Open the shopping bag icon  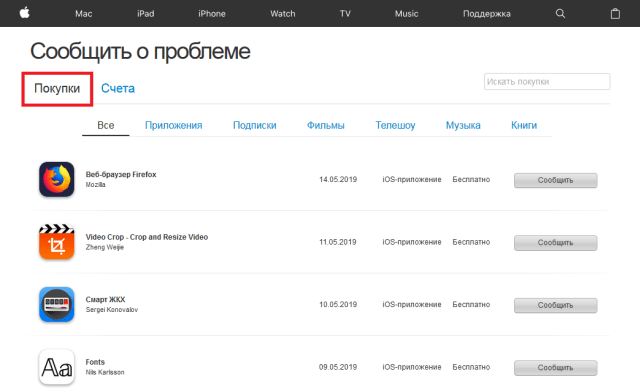pyautogui.click(x=615, y=13)
